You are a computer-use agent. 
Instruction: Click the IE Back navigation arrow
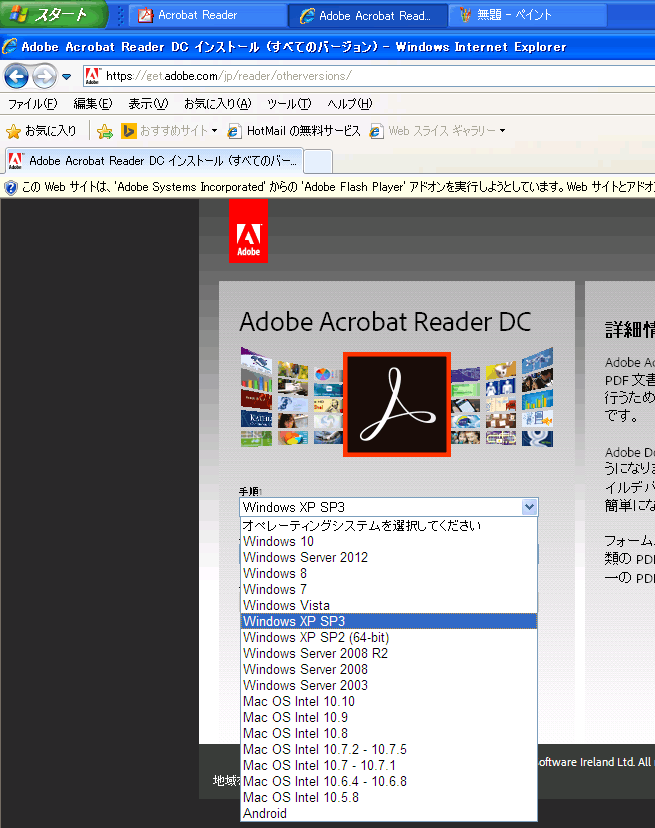click(16, 77)
